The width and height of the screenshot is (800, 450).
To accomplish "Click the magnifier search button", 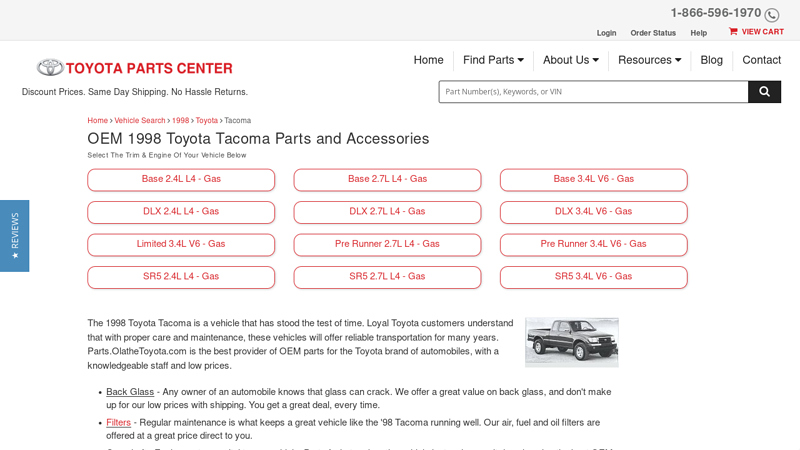I will click(x=764, y=92).
